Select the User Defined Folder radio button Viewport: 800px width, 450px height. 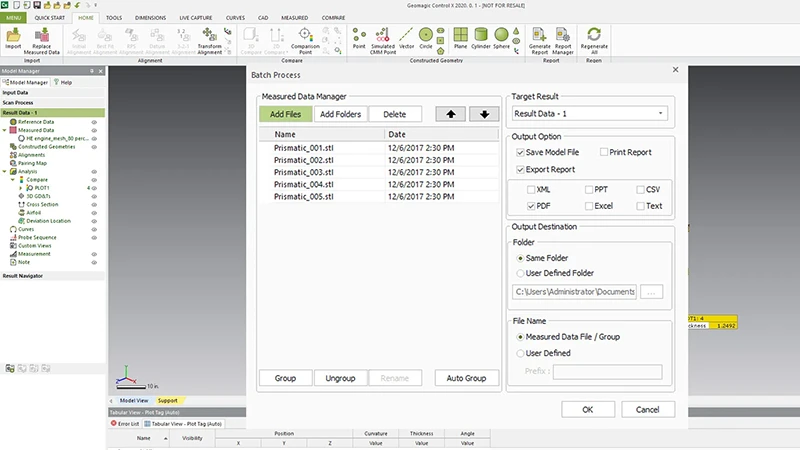(520, 273)
